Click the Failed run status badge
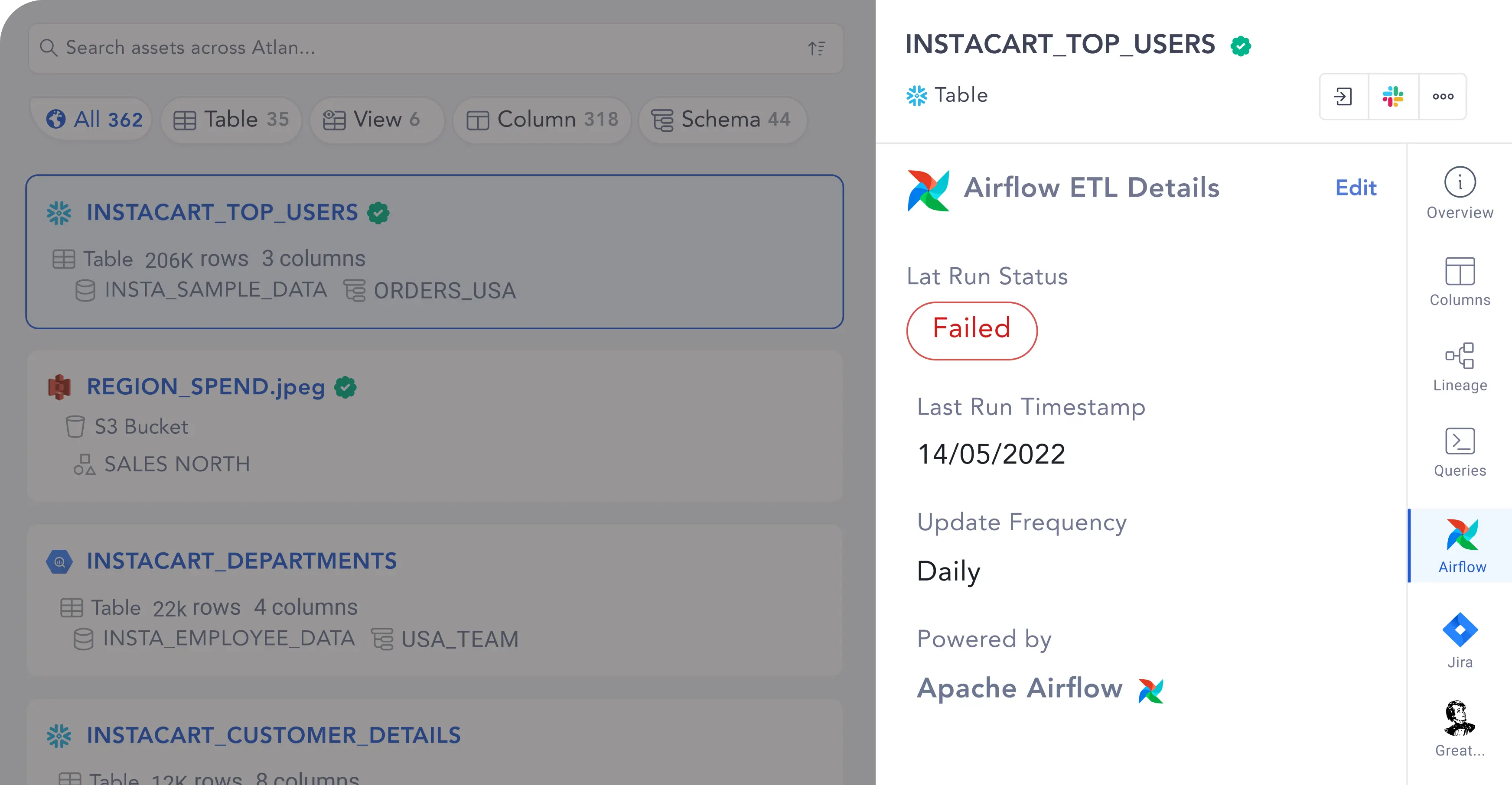Viewport: 1512px width, 785px height. tap(971, 330)
